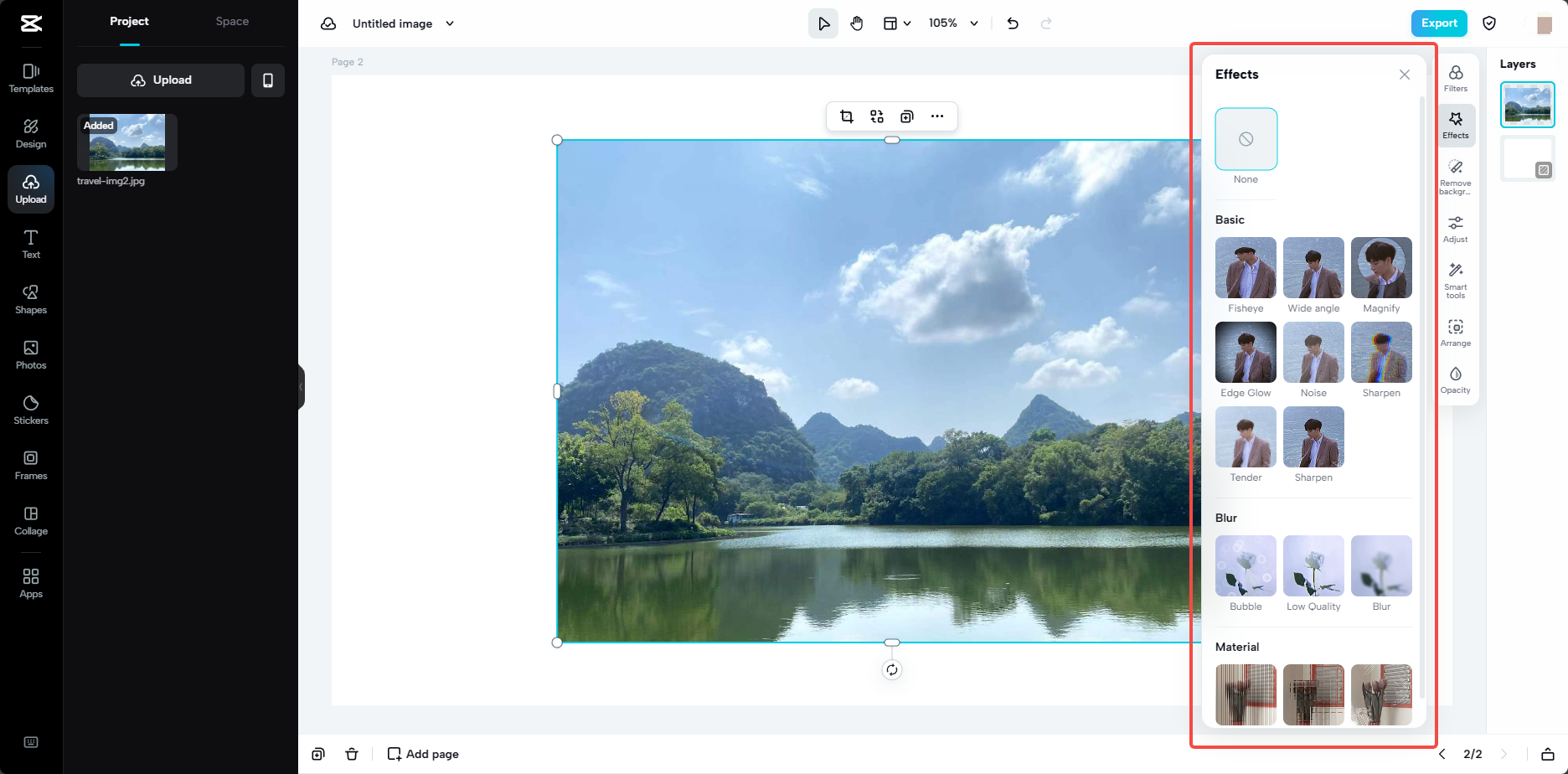Open the Templates sidebar panel
The image size is (1568, 774).
tap(31, 79)
